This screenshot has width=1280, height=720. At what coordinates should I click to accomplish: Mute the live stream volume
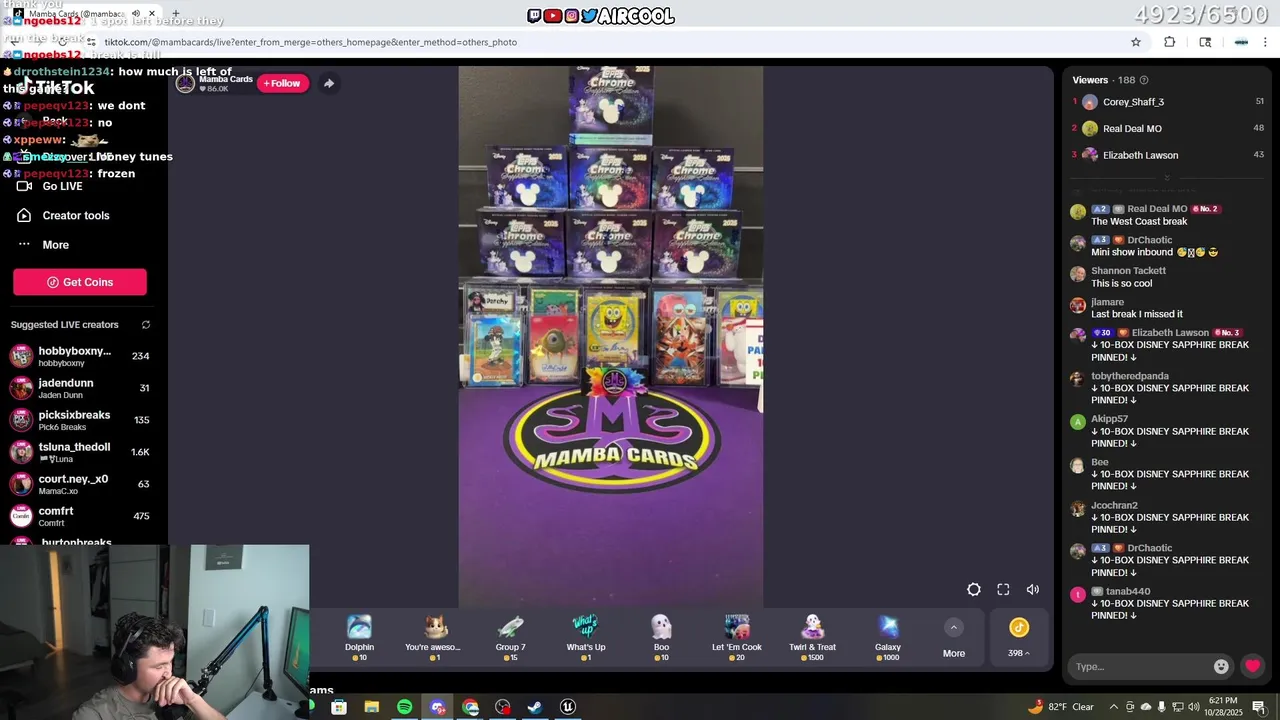(1033, 590)
